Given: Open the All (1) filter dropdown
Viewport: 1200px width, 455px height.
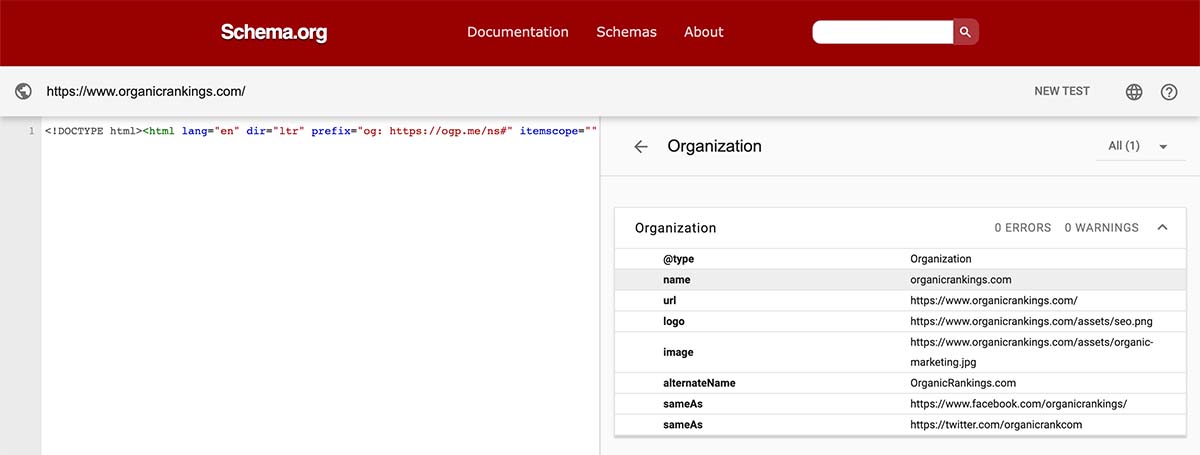Looking at the screenshot, I should (x=1140, y=146).
